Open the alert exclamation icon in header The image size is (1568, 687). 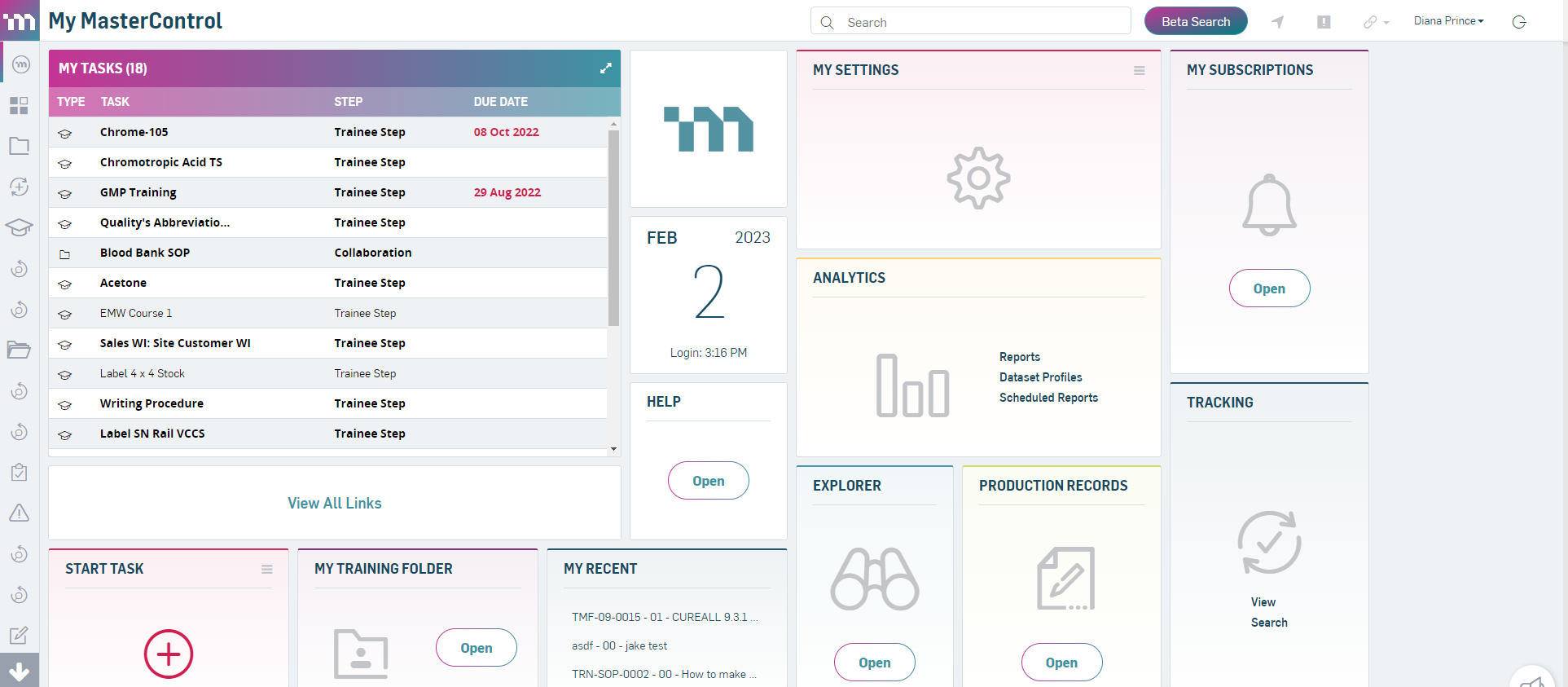[1324, 22]
